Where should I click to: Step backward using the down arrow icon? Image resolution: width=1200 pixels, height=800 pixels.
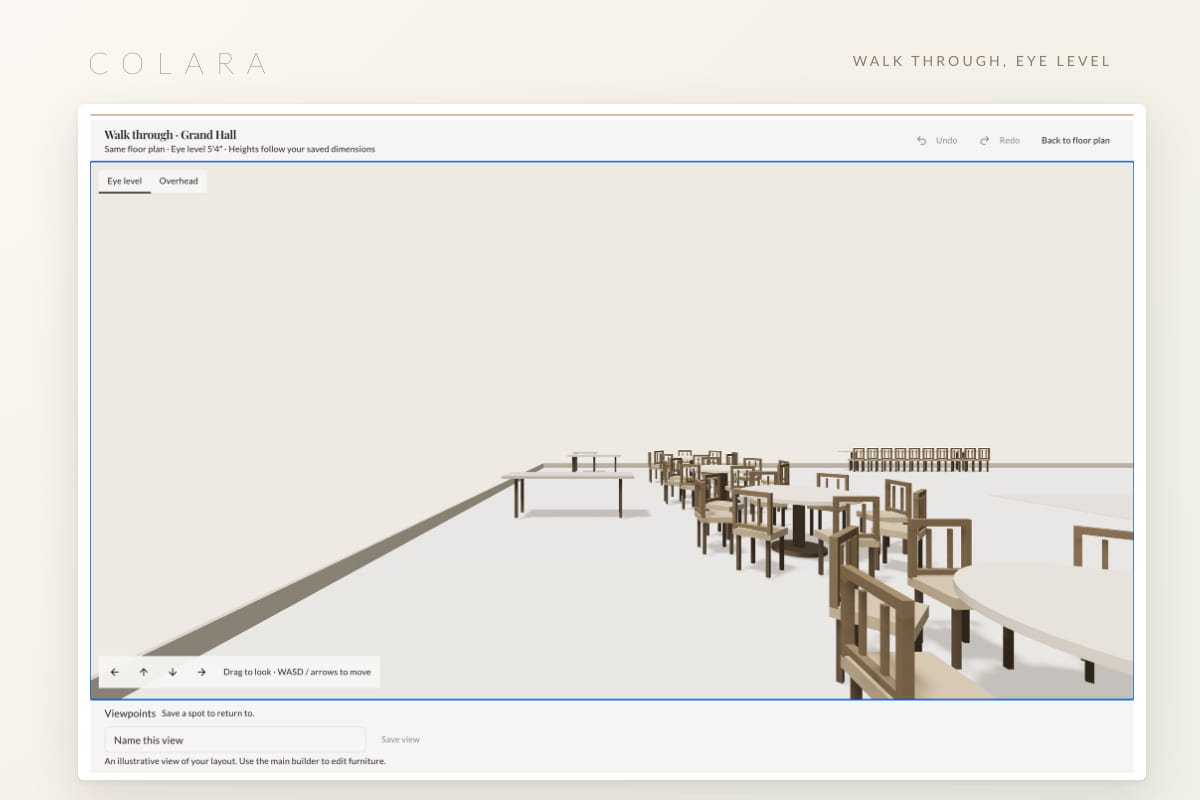(173, 672)
